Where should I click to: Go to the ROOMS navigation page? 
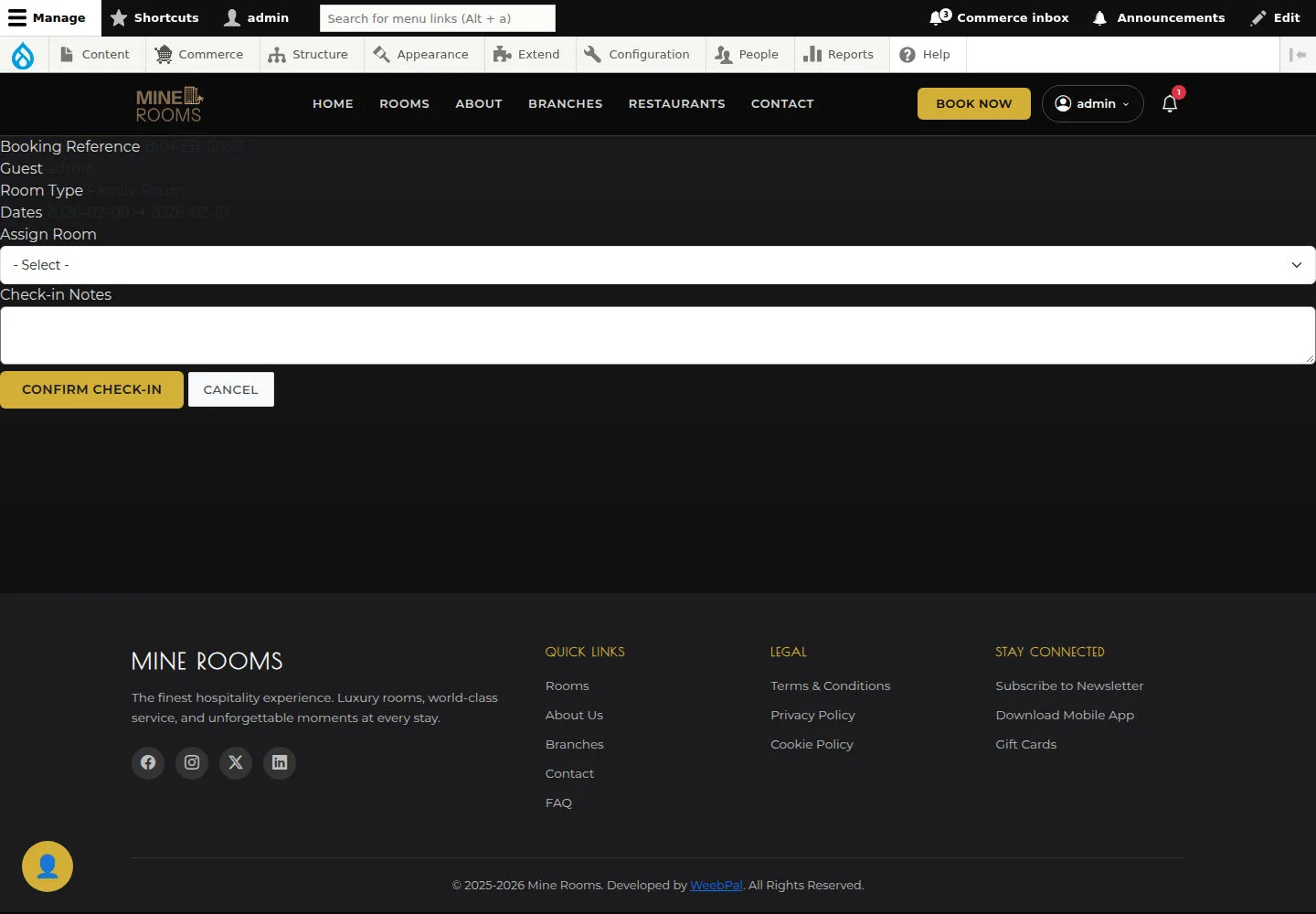[404, 104]
